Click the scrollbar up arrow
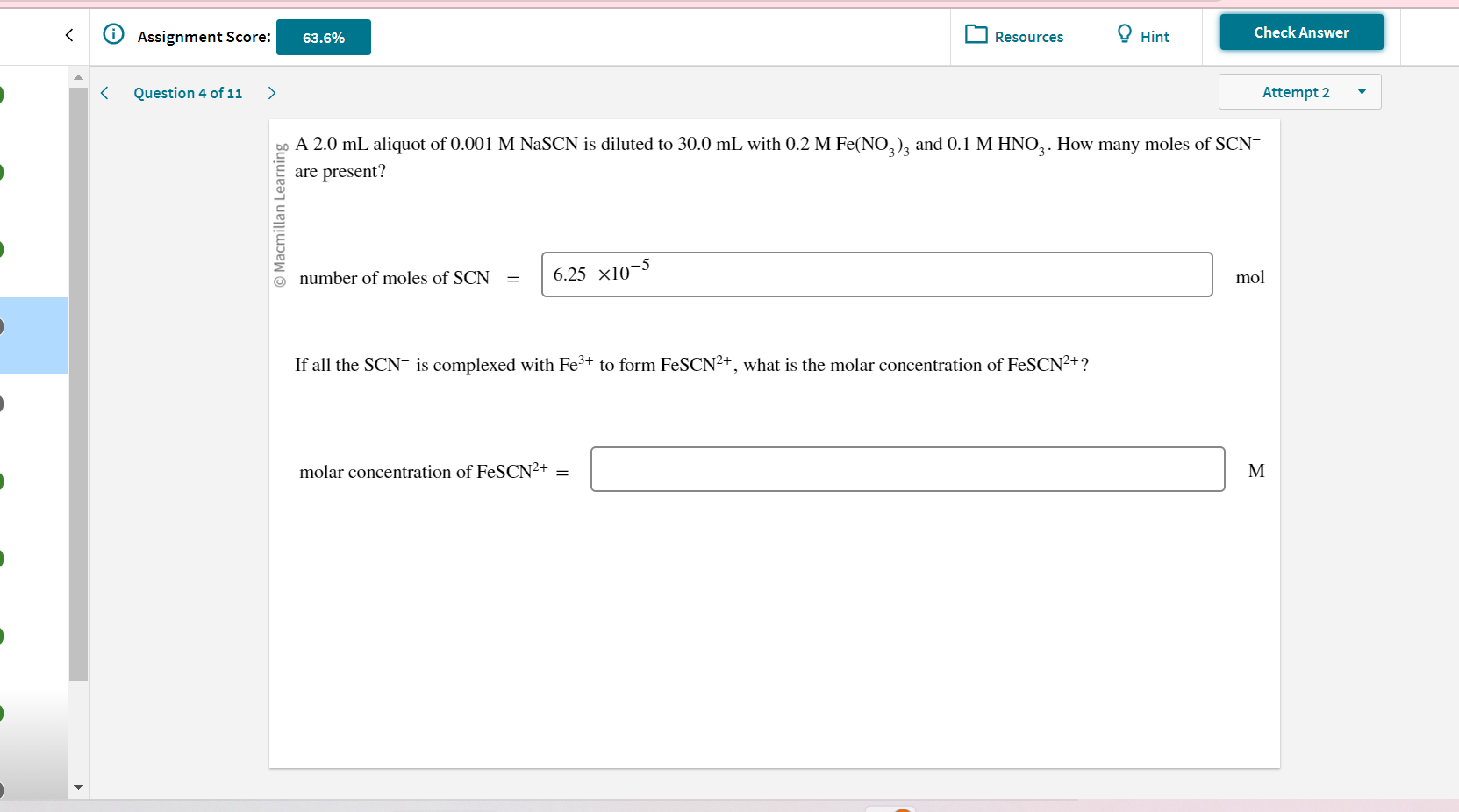The width and height of the screenshot is (1459, 812). [78, 77]
